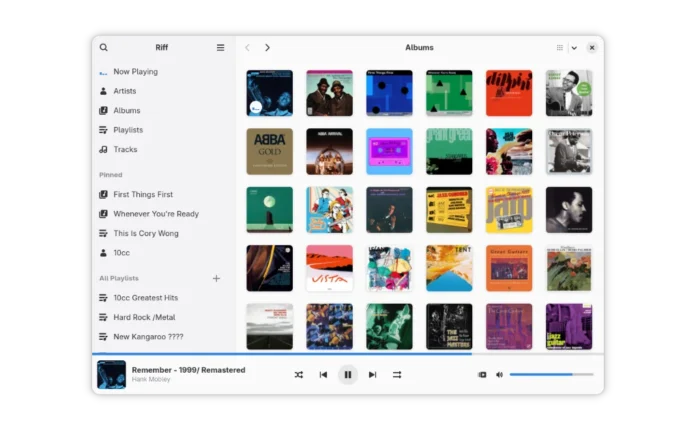Open Now Playing in the sidebar

tap(162, 71)
